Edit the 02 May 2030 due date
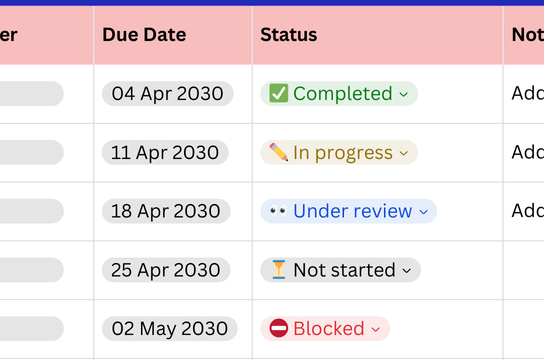 point(170,328)
